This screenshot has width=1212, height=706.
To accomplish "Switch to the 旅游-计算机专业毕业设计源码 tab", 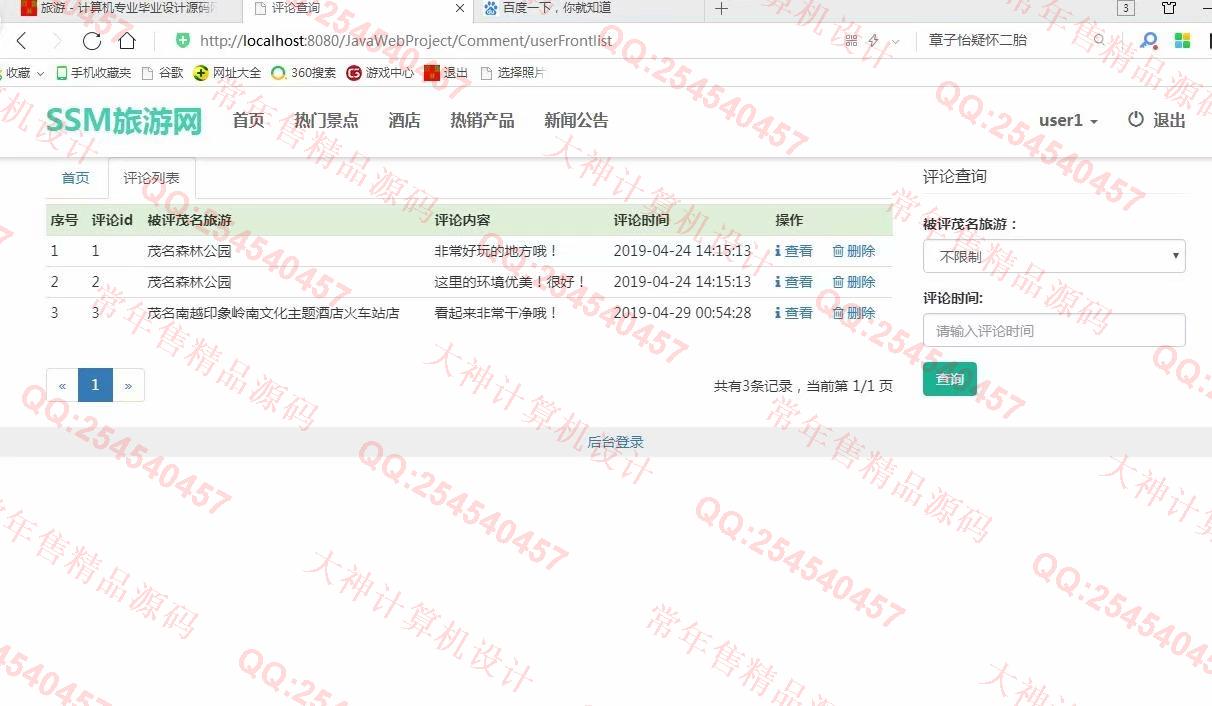I will coord(120,8).
